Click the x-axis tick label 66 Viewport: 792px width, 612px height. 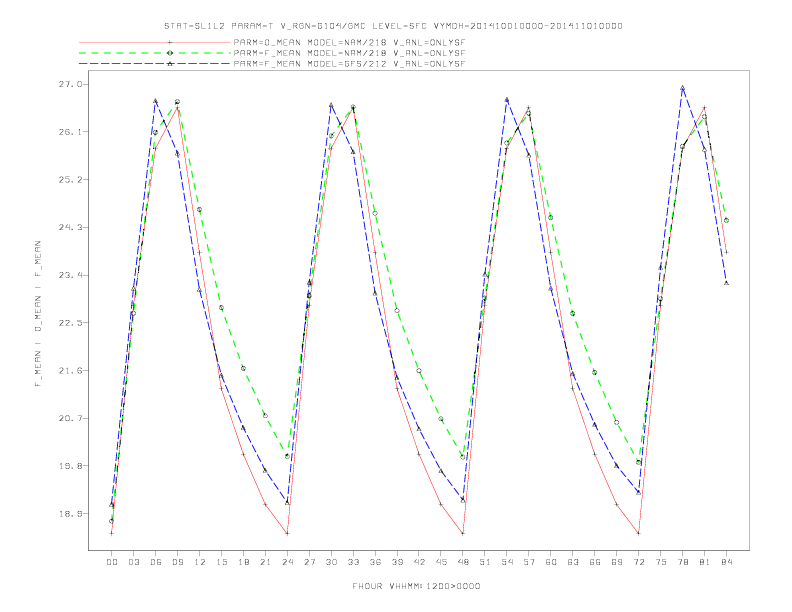[595, 562]
